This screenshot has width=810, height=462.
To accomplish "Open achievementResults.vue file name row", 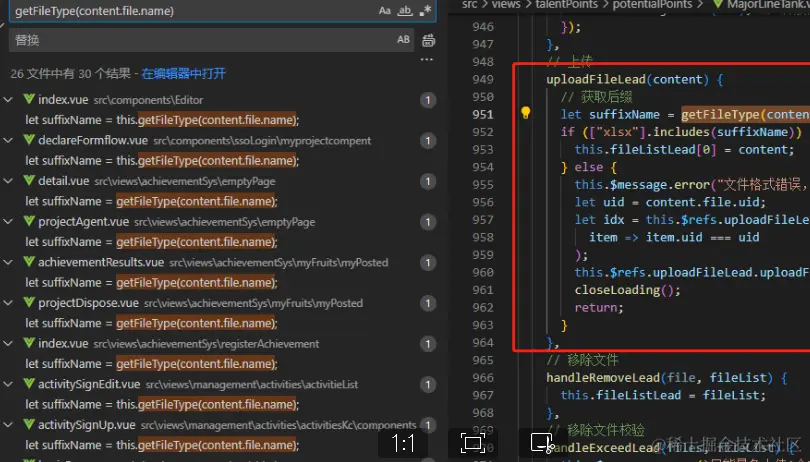I will pos(101,263).
